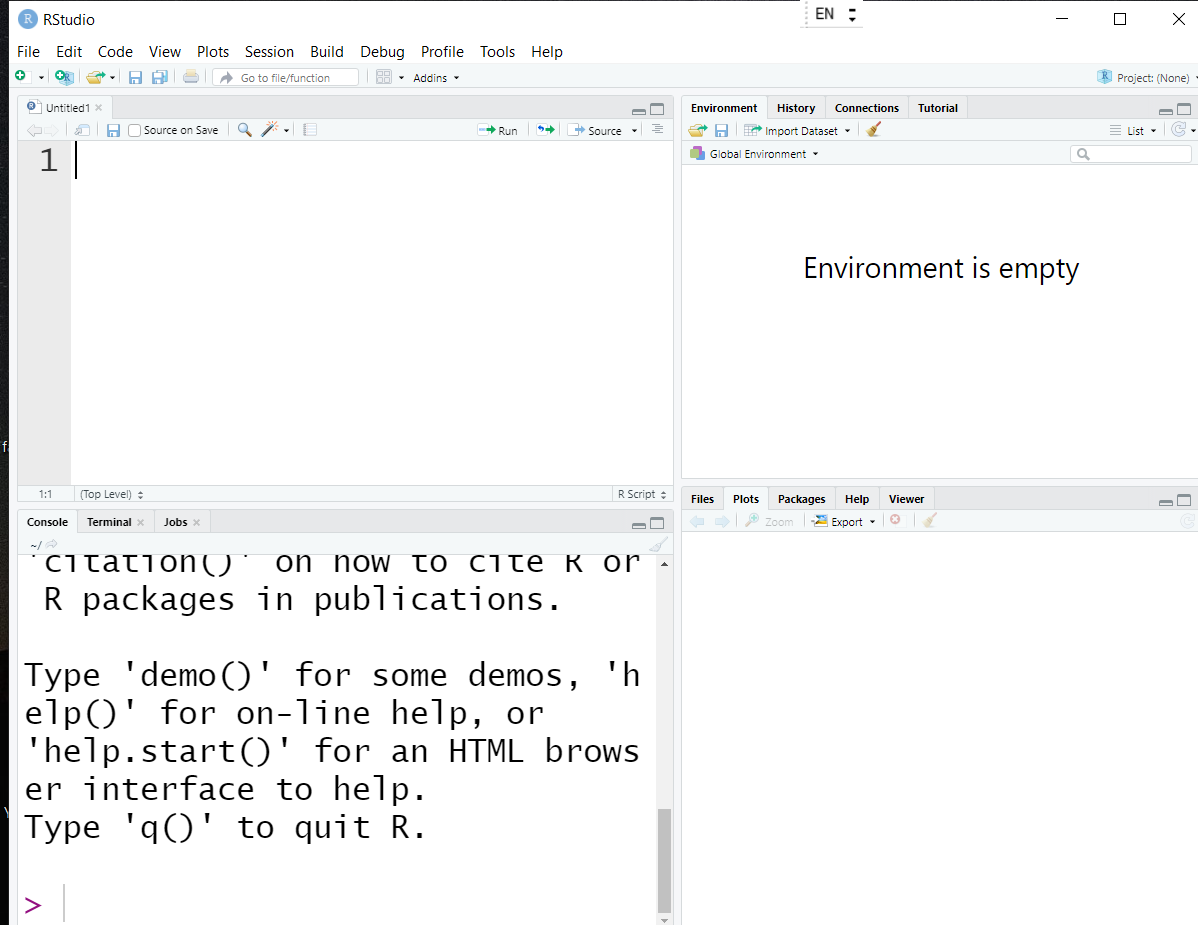Switch to the Jobs tab

click(175, 522)
